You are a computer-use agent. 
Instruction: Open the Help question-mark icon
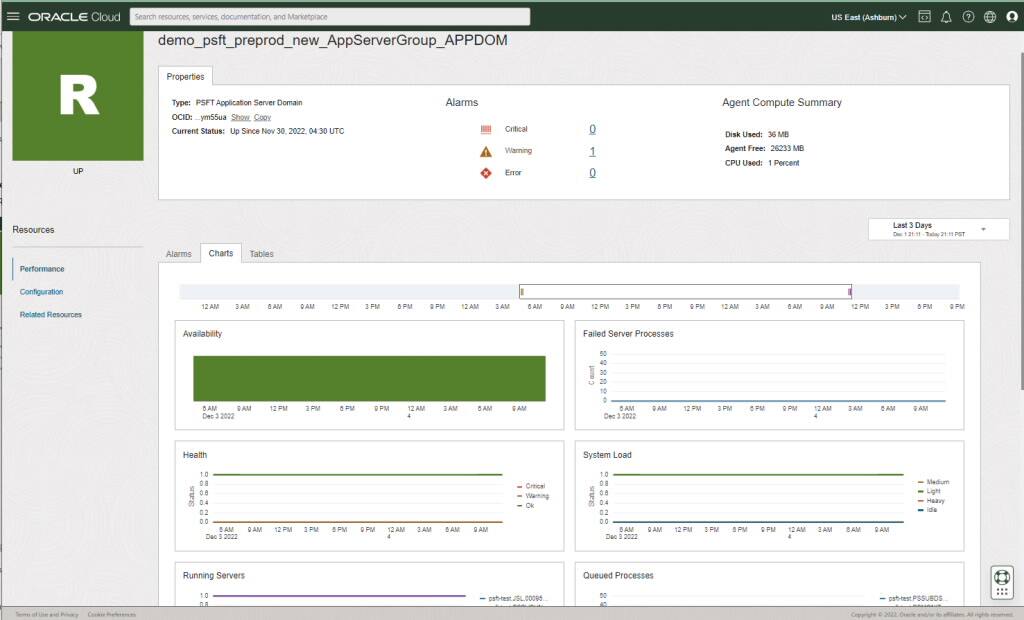(967, 16)
